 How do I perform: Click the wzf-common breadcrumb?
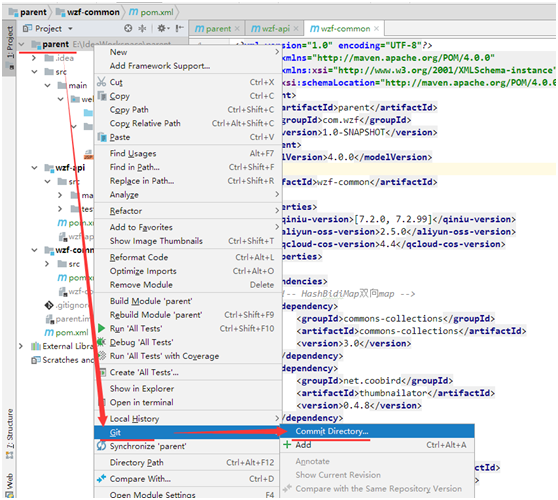pos(88,12)
